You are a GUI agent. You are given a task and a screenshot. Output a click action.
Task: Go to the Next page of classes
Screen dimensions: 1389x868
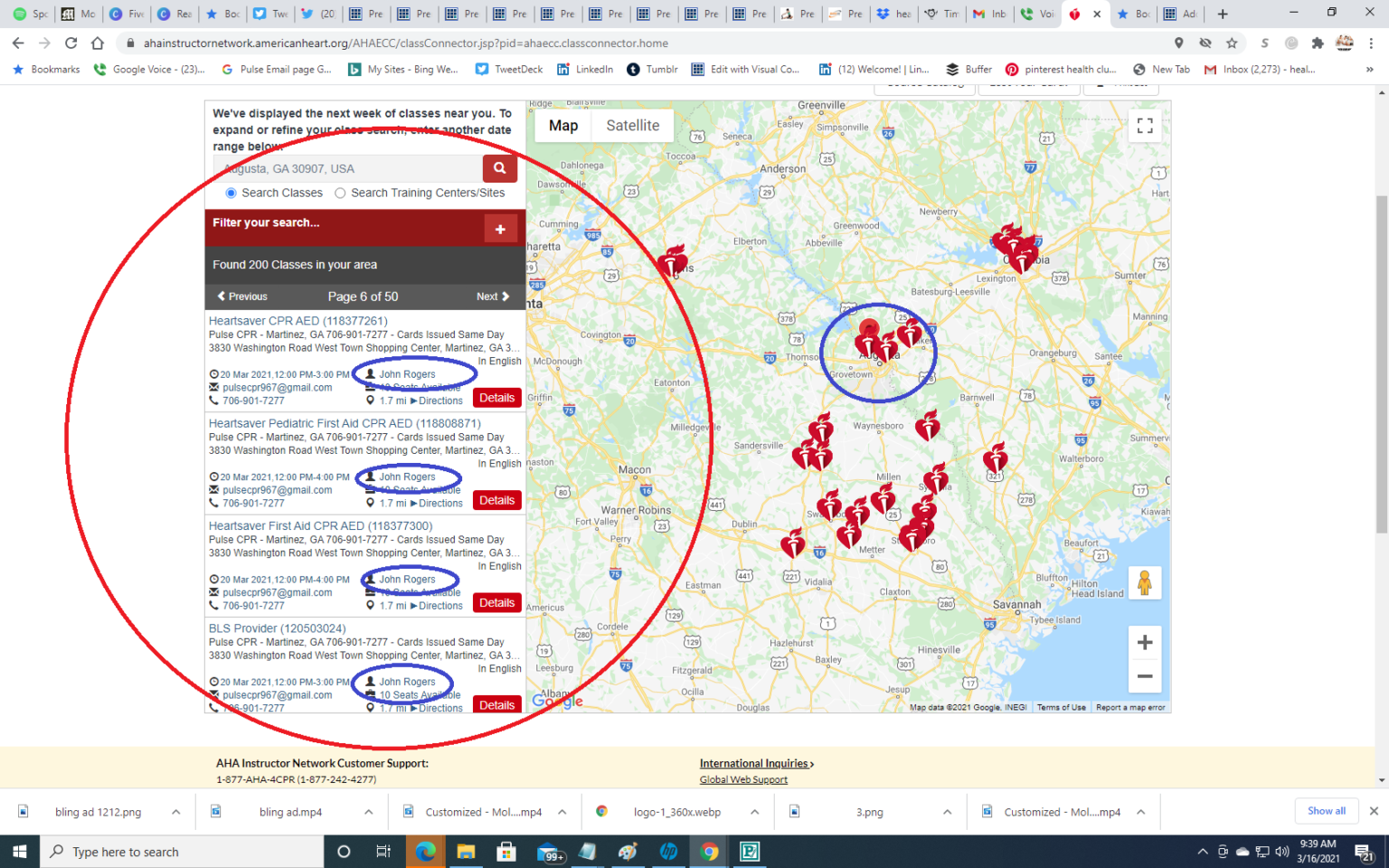click(493, 297)
